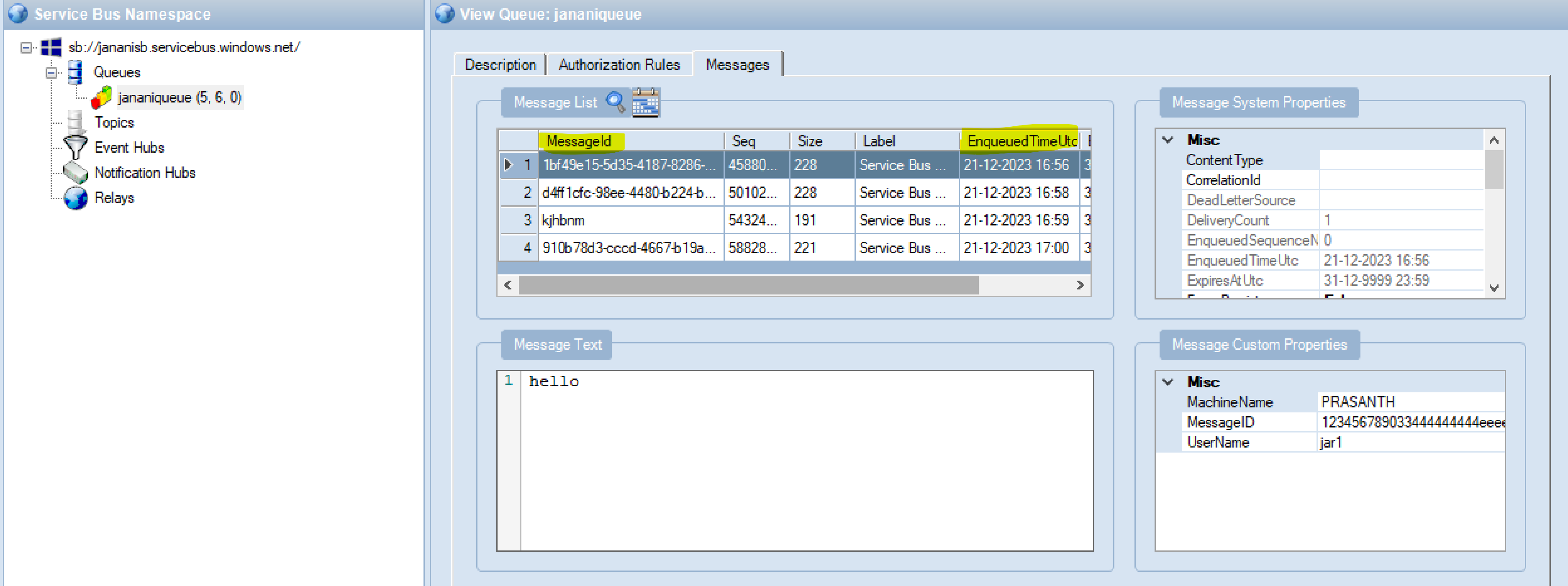This screenshot has width=1568, height=586.
Task: Sort by the MessageId column header
Action: tap(631, 141)
